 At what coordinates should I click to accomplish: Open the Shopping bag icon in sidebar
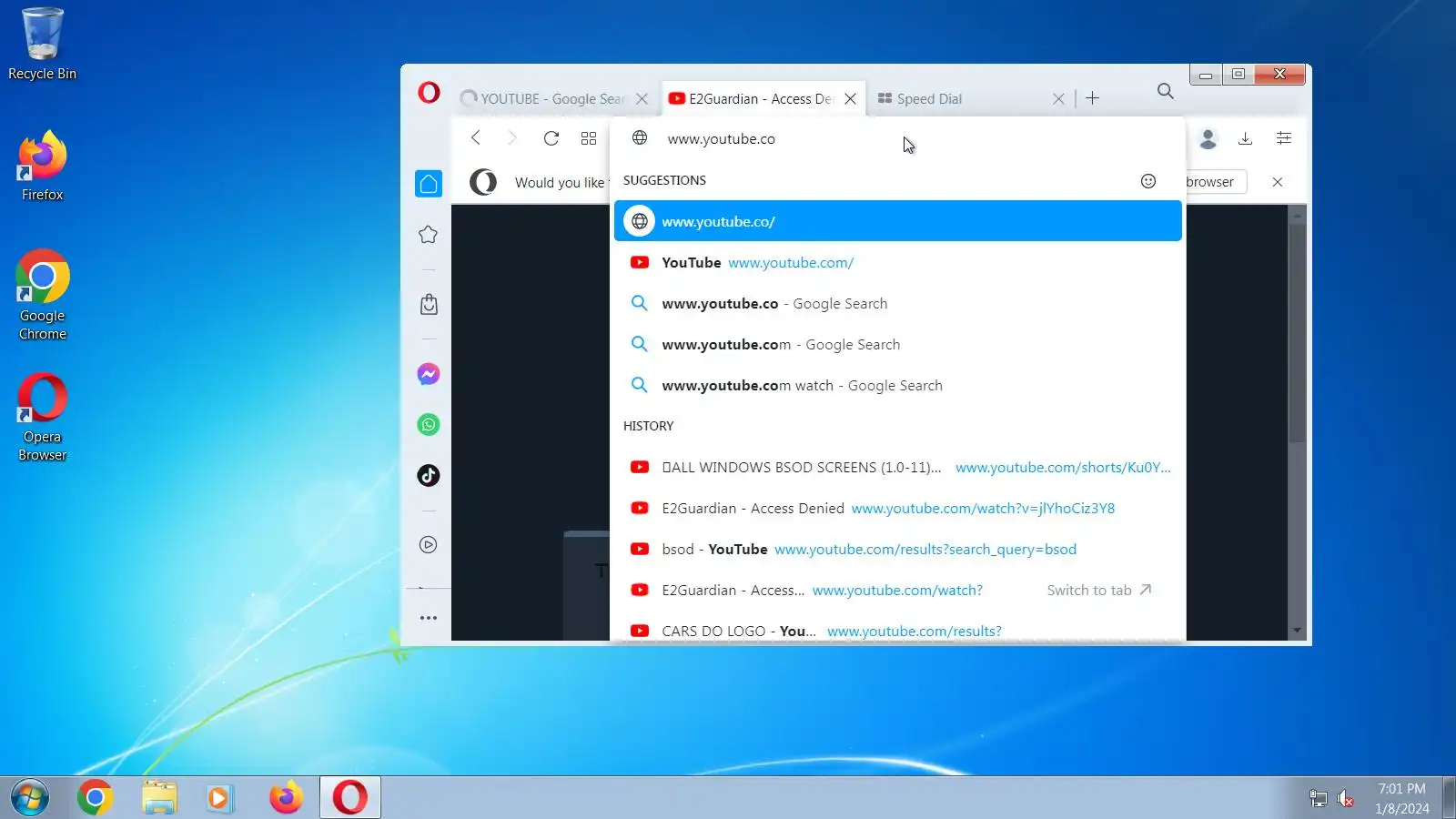429,304
